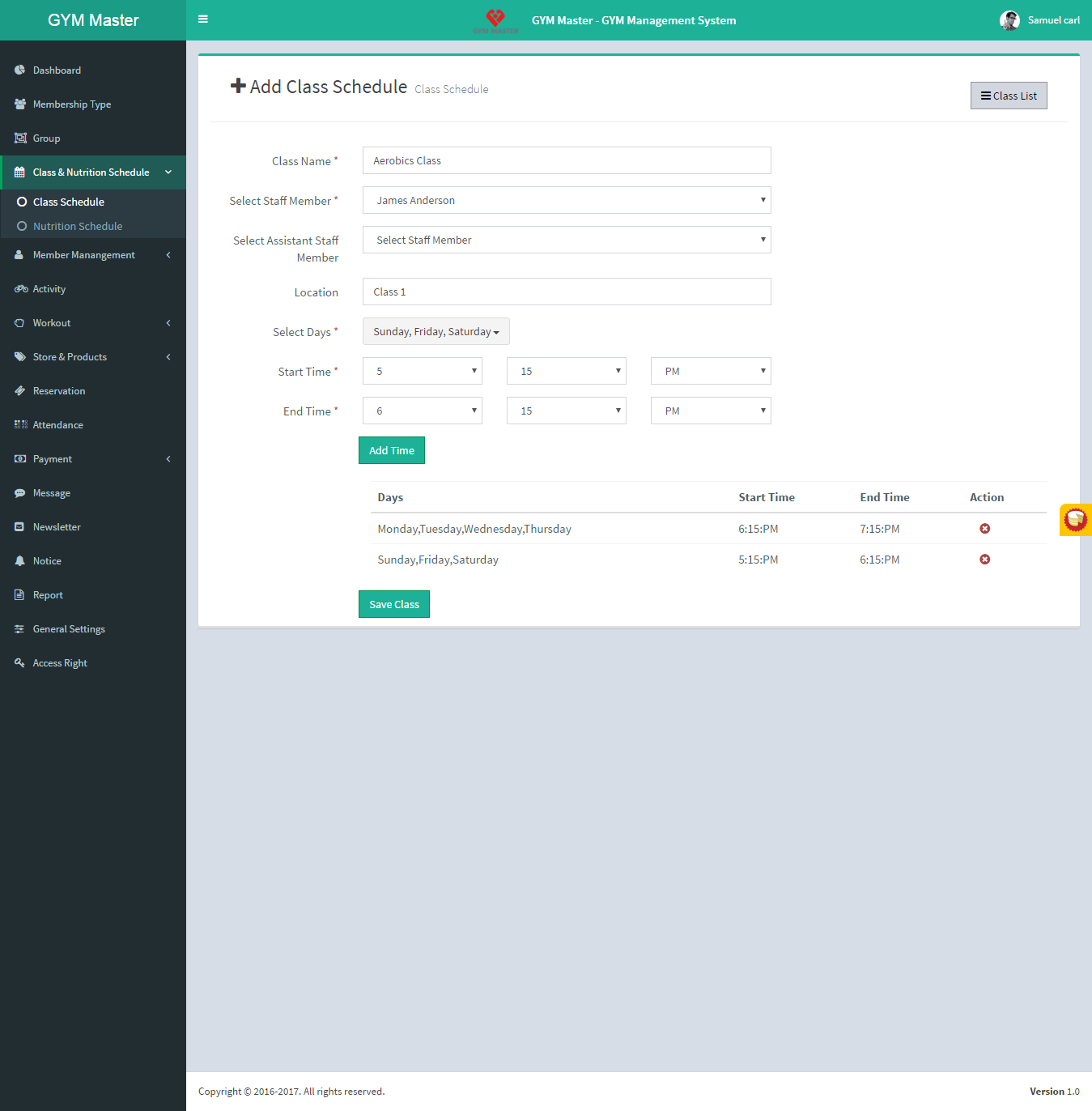1092x1111 pixels.
Task: Click the 5:15:PM Start Time cell
Action: [758, 560]
